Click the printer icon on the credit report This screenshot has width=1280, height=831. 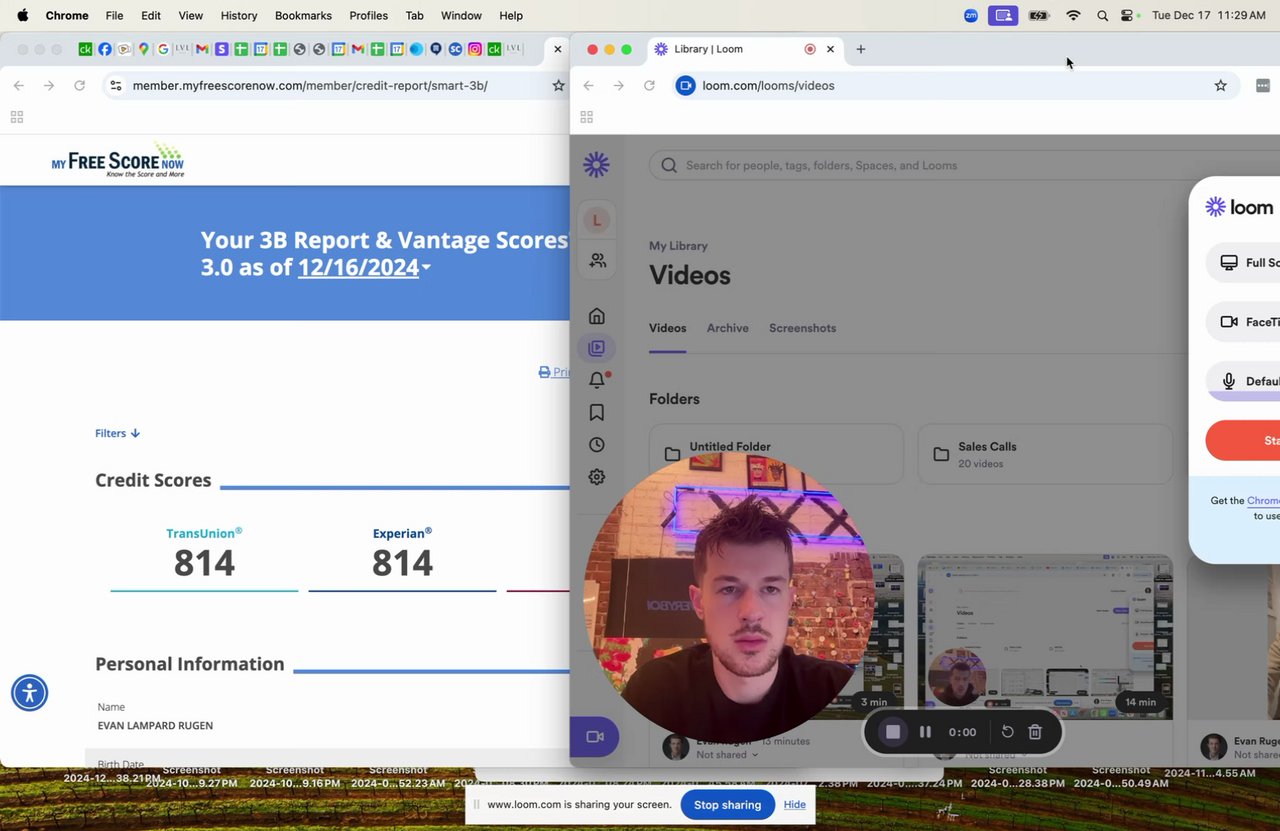pyautogui.click(x=545, y=372)
